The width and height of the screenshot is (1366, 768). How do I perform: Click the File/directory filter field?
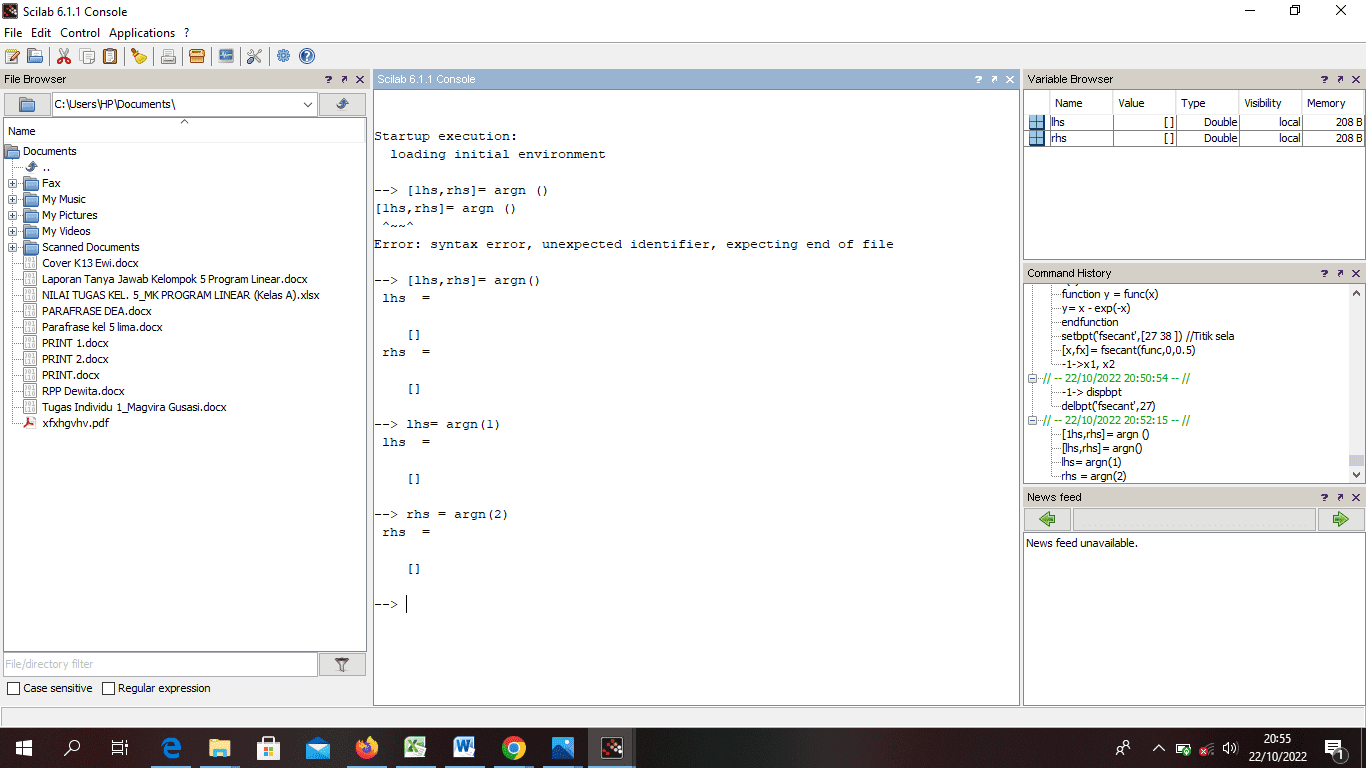pyautogui.click(x=160, y=664)
